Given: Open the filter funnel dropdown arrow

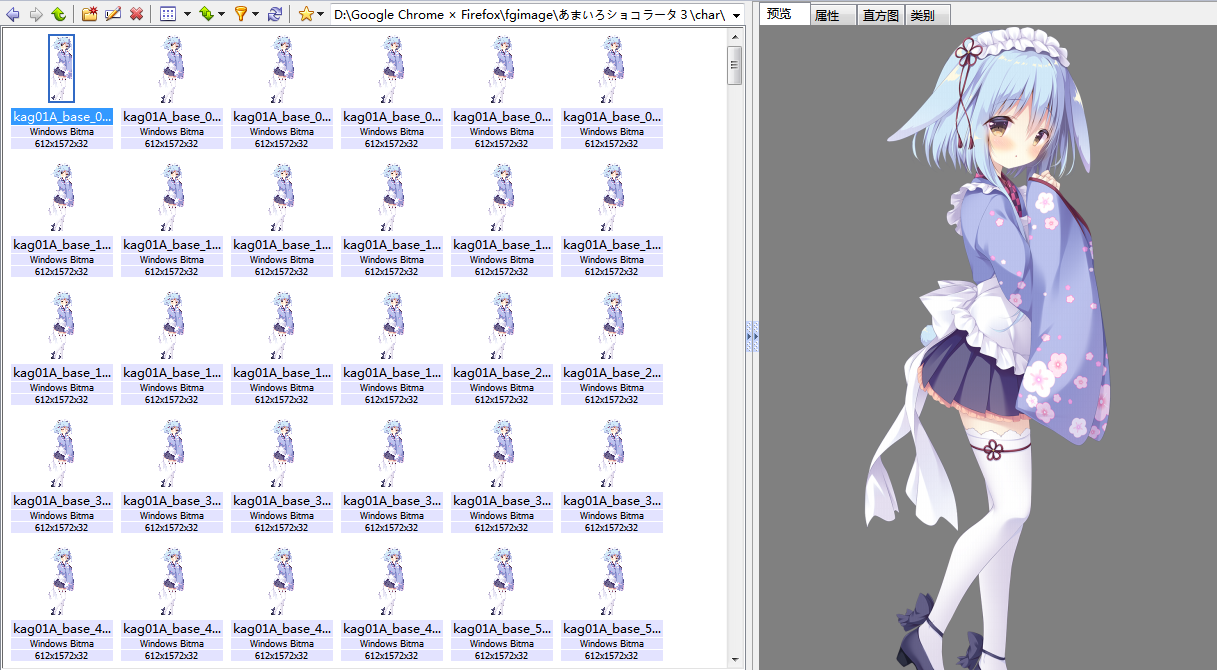Looking at the screenshot, I should click(x=255, y=15).
